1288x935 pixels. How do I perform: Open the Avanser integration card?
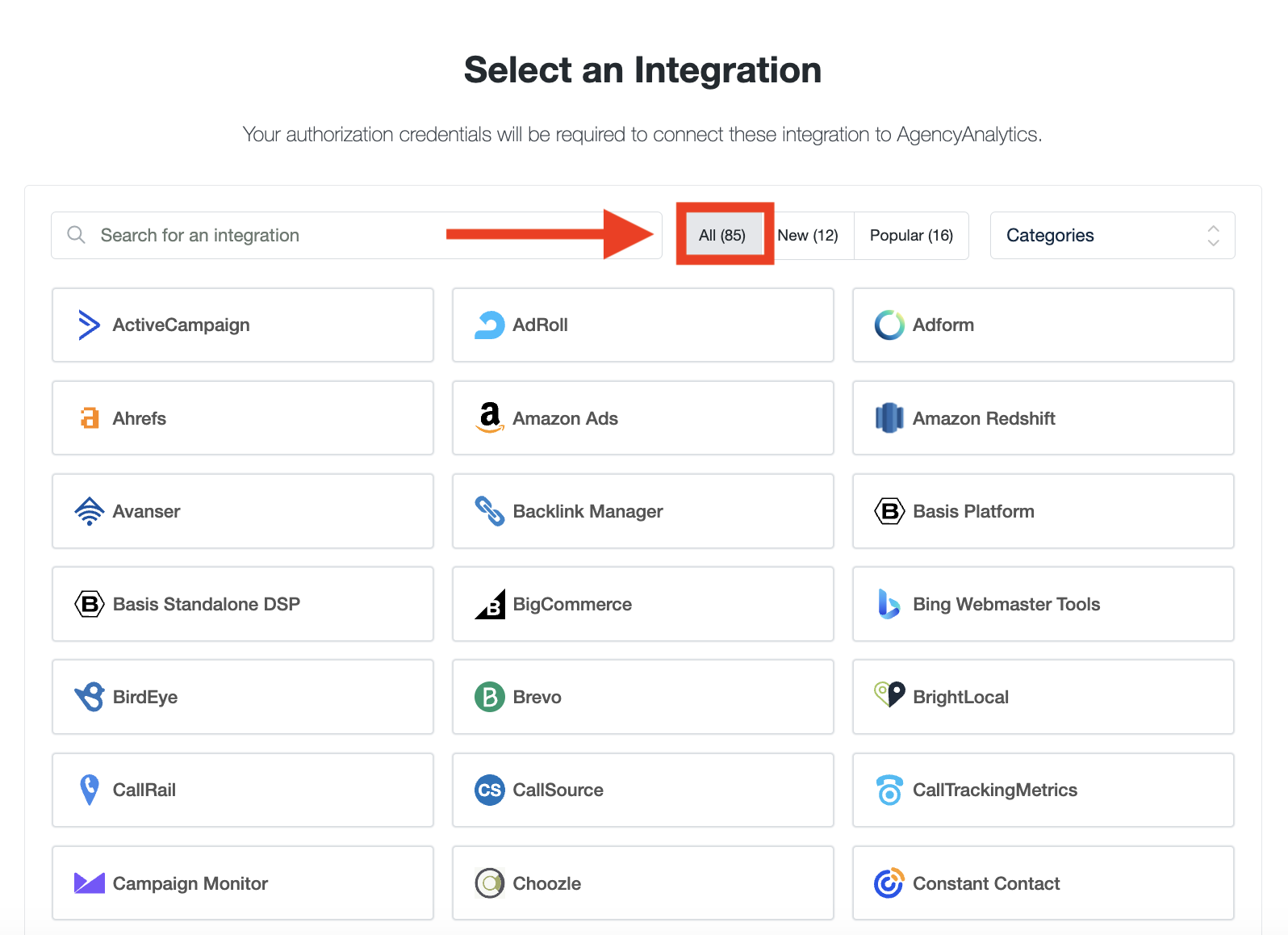point(243,511)
